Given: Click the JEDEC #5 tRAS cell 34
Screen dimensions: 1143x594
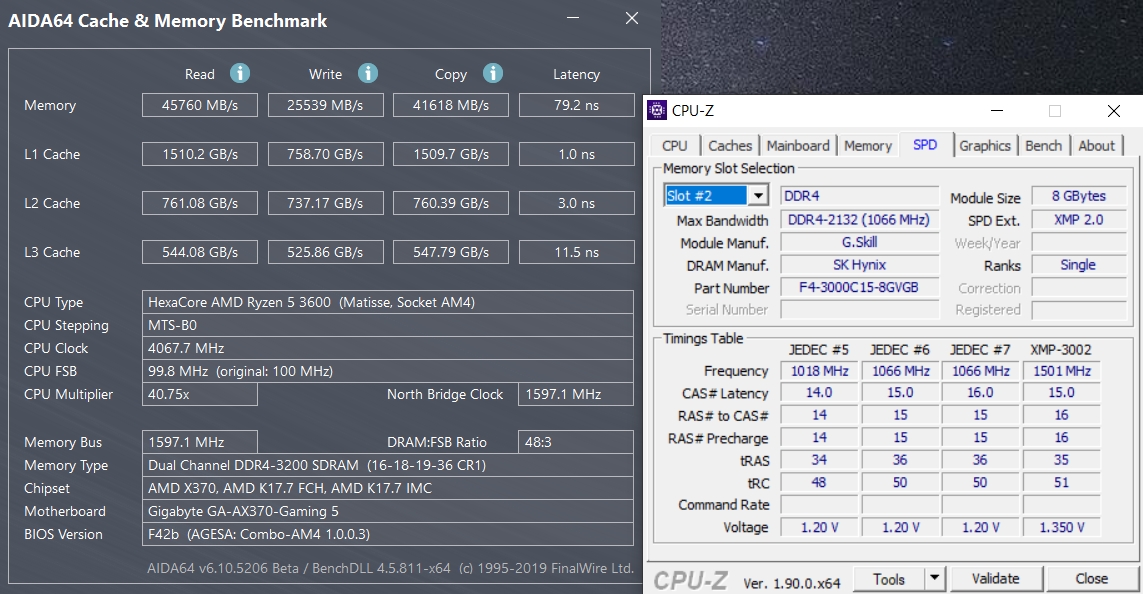Looking at the screenshot, I should [819, 460].
